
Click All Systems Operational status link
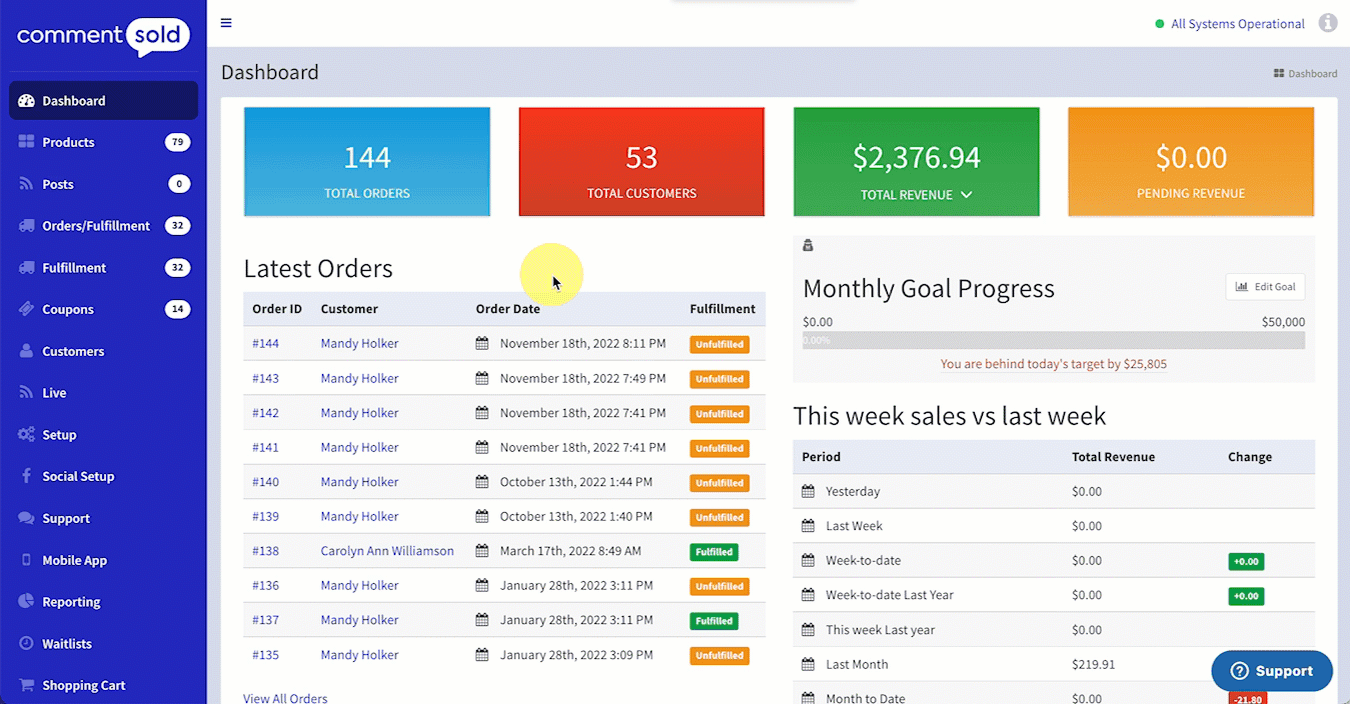coord(1237,24)
